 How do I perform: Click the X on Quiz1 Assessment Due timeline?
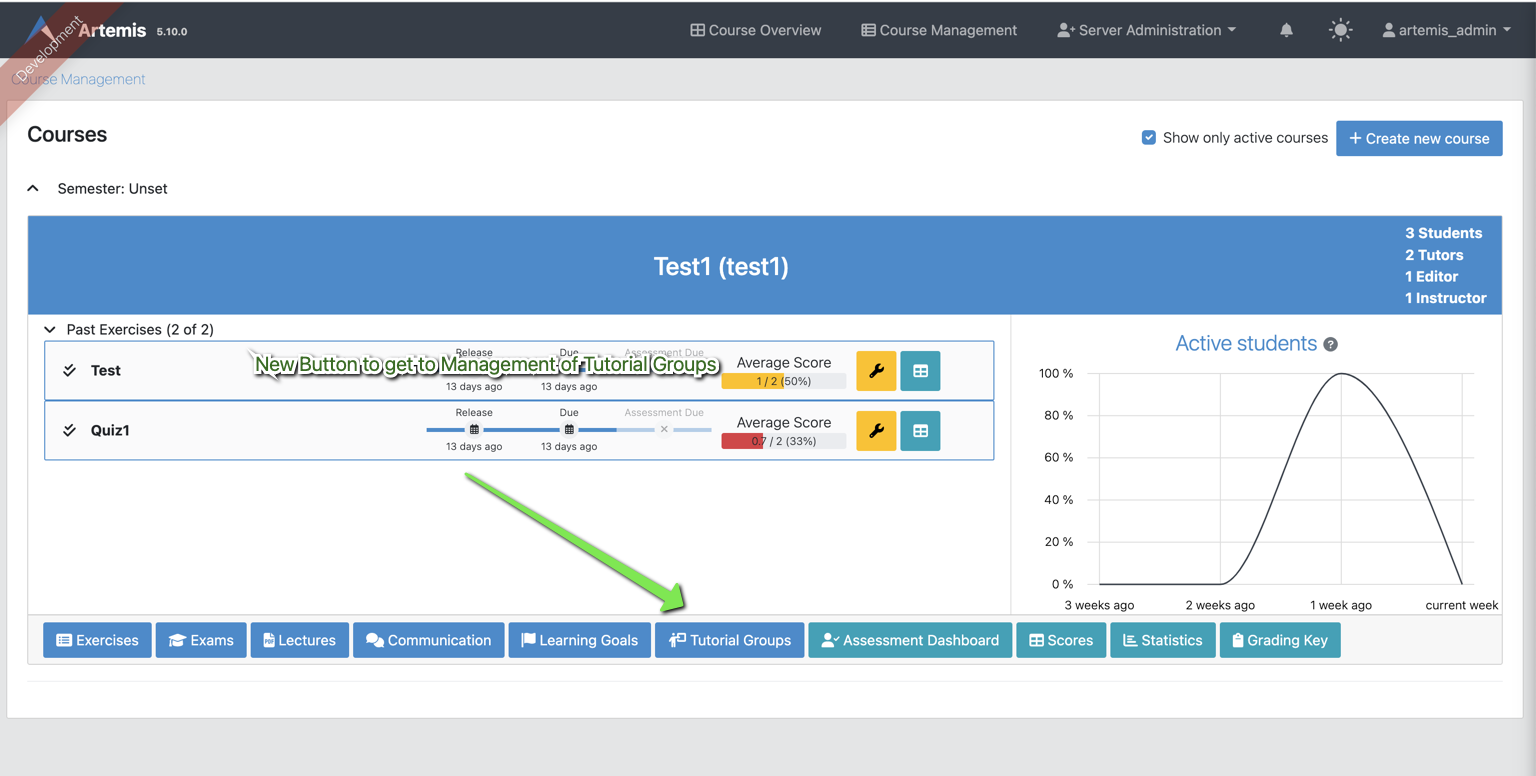[x=664, y=428]
